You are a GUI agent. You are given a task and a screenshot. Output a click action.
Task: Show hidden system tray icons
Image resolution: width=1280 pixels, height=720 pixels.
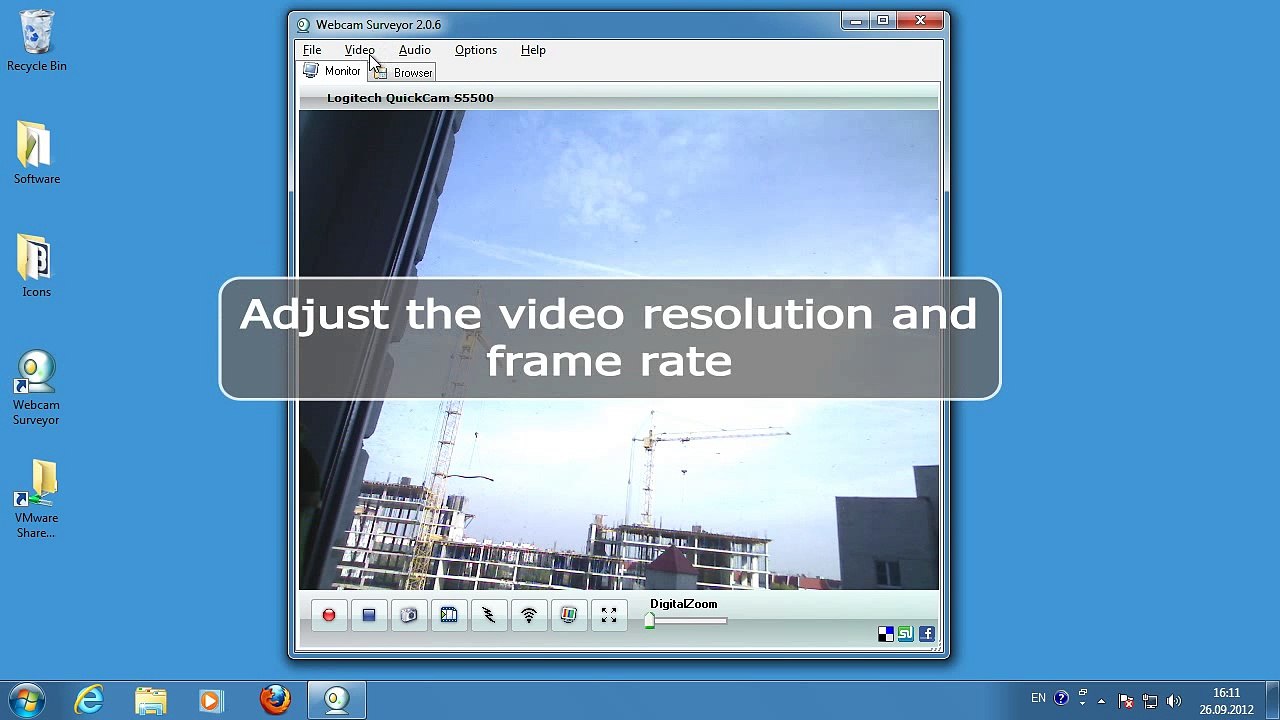pyautogui.click(x=1102, y=701)
